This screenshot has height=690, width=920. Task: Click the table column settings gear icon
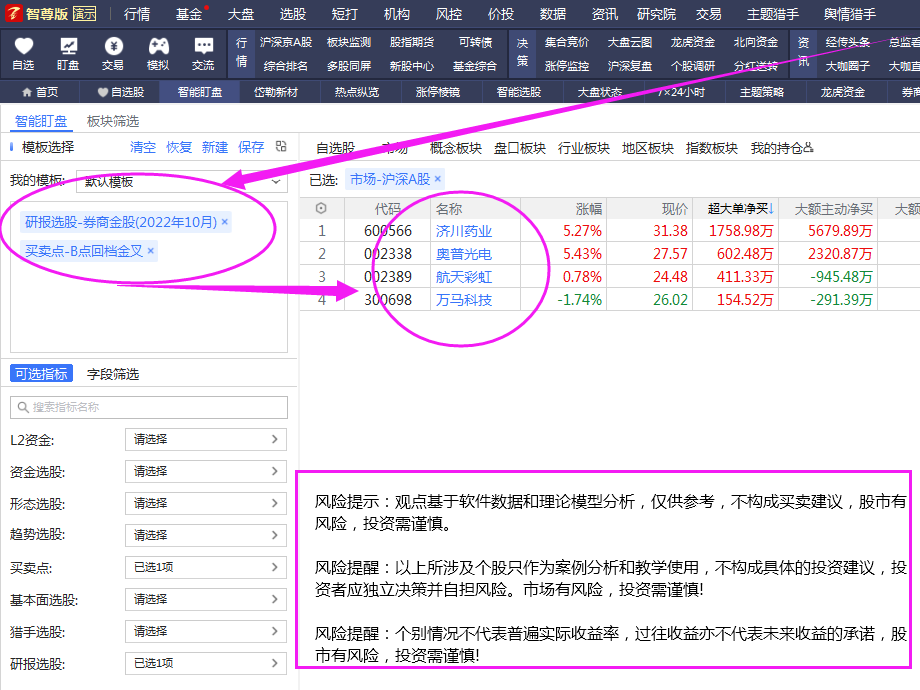coord(321,208)
